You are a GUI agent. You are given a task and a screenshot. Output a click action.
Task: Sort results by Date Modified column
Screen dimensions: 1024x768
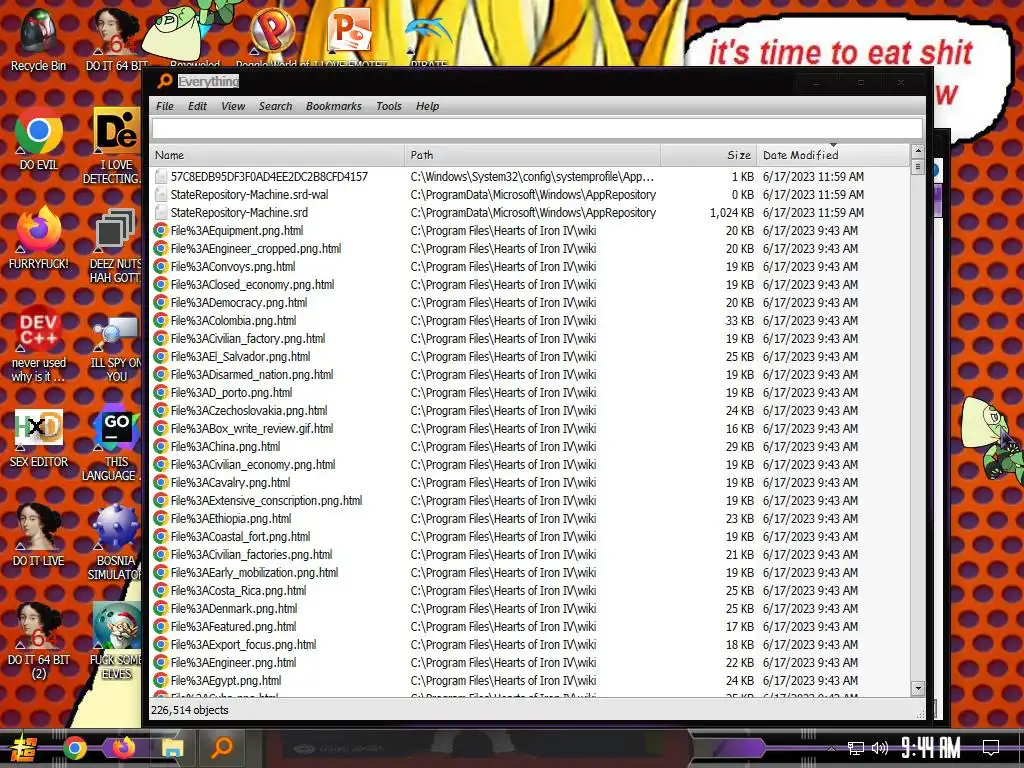click(833, 155)
